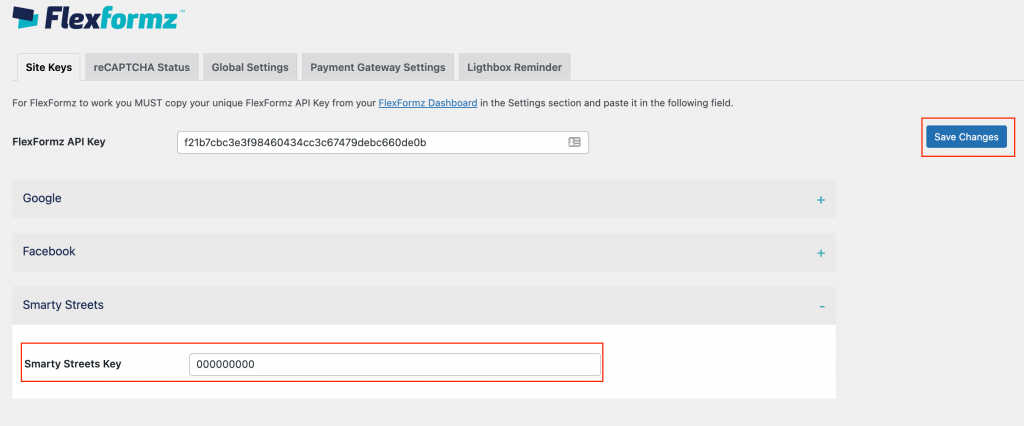Expand Google section with plus icon
The height and width of the screenshot is (426, 1024).
tap(820, 200)
